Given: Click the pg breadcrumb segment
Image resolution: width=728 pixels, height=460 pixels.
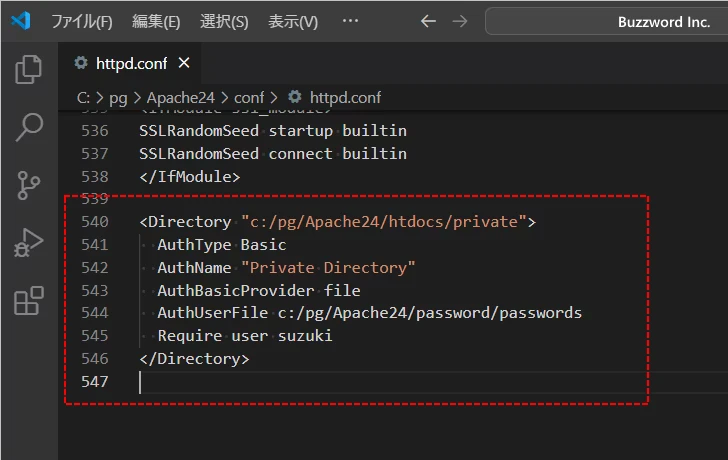Looking at the screenshot, I should (116, 98).
